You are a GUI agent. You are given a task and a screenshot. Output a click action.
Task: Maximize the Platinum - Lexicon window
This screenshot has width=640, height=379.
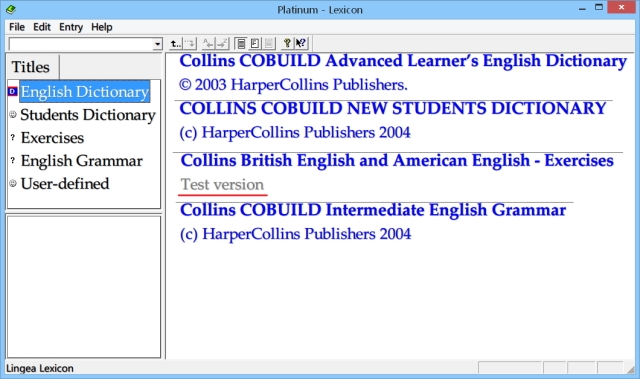(599, 8)
